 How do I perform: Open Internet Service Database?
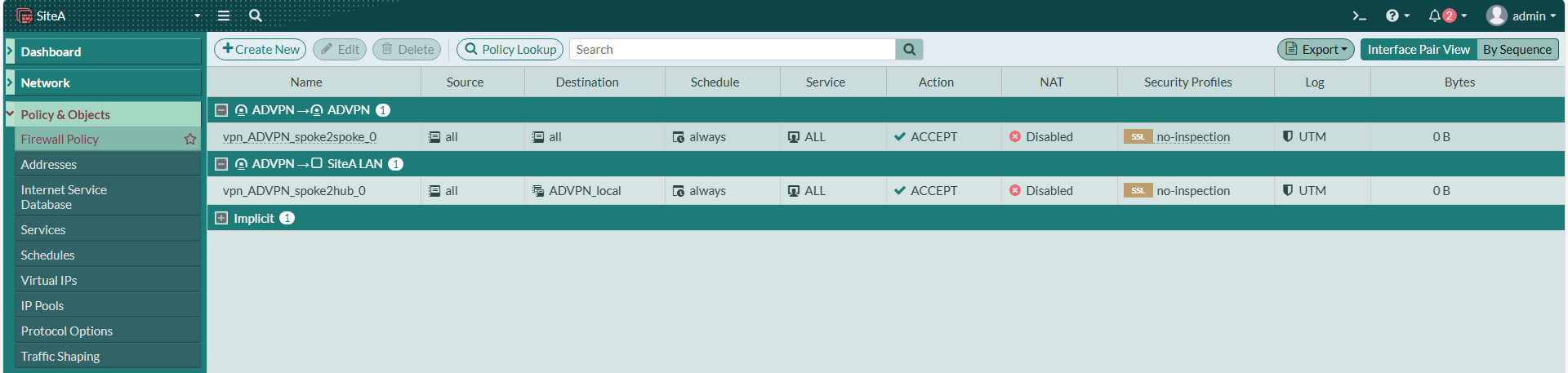tap(108, 197)
